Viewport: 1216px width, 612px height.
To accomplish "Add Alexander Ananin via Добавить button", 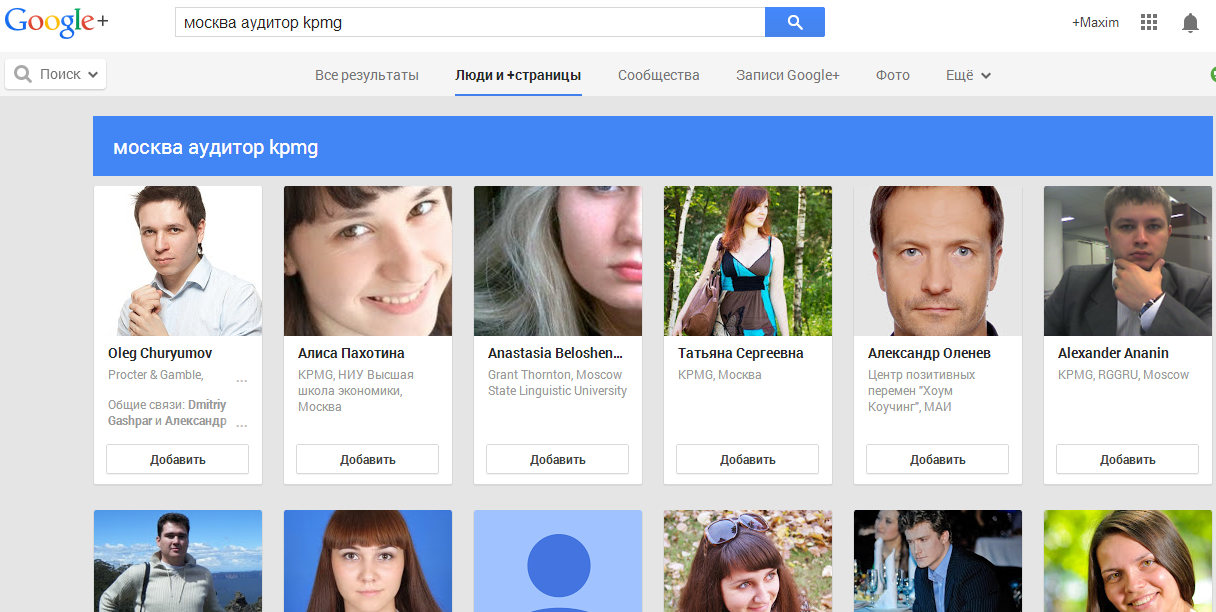I will pyautogui.click(x=1128, y=459).
